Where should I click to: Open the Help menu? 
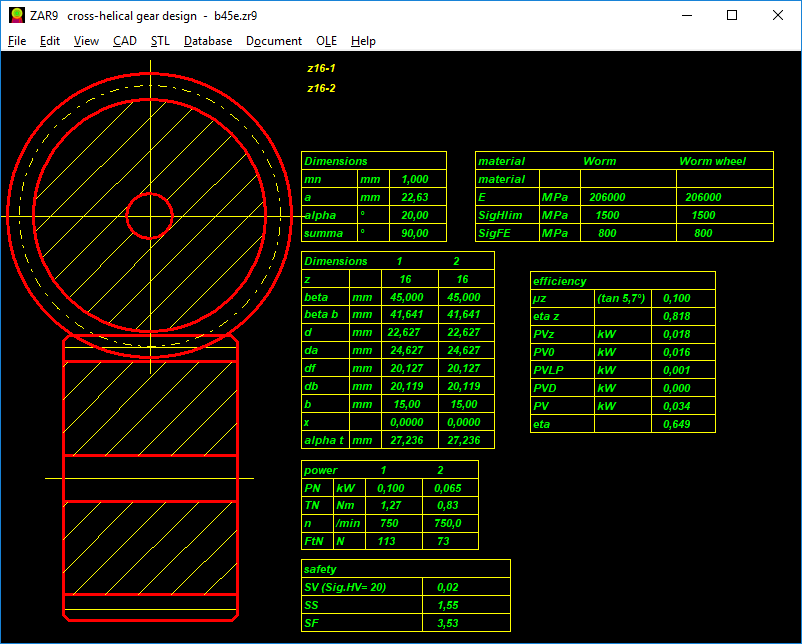tap(363, 41)
